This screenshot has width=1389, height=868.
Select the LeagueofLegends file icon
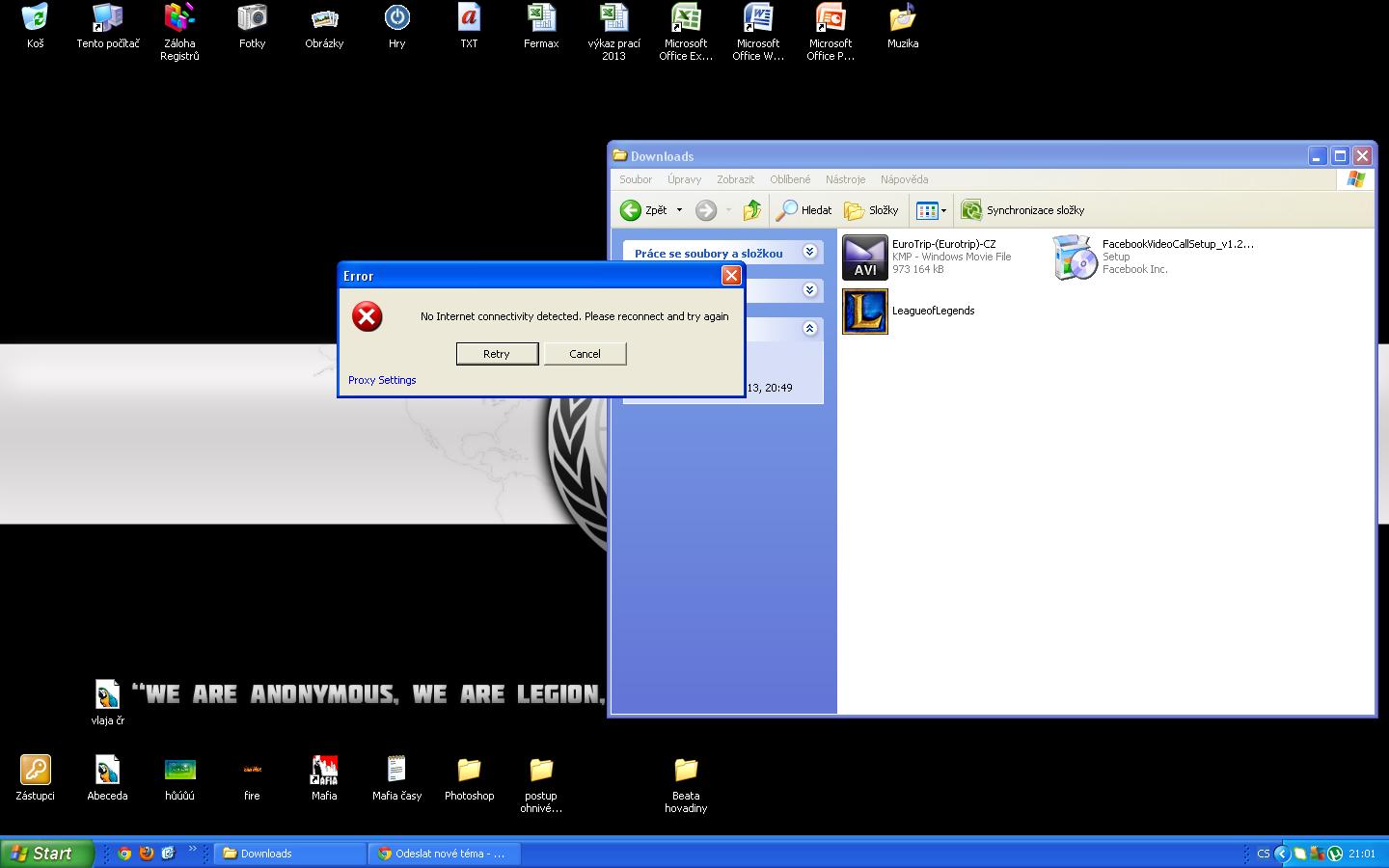pos(865,312)
